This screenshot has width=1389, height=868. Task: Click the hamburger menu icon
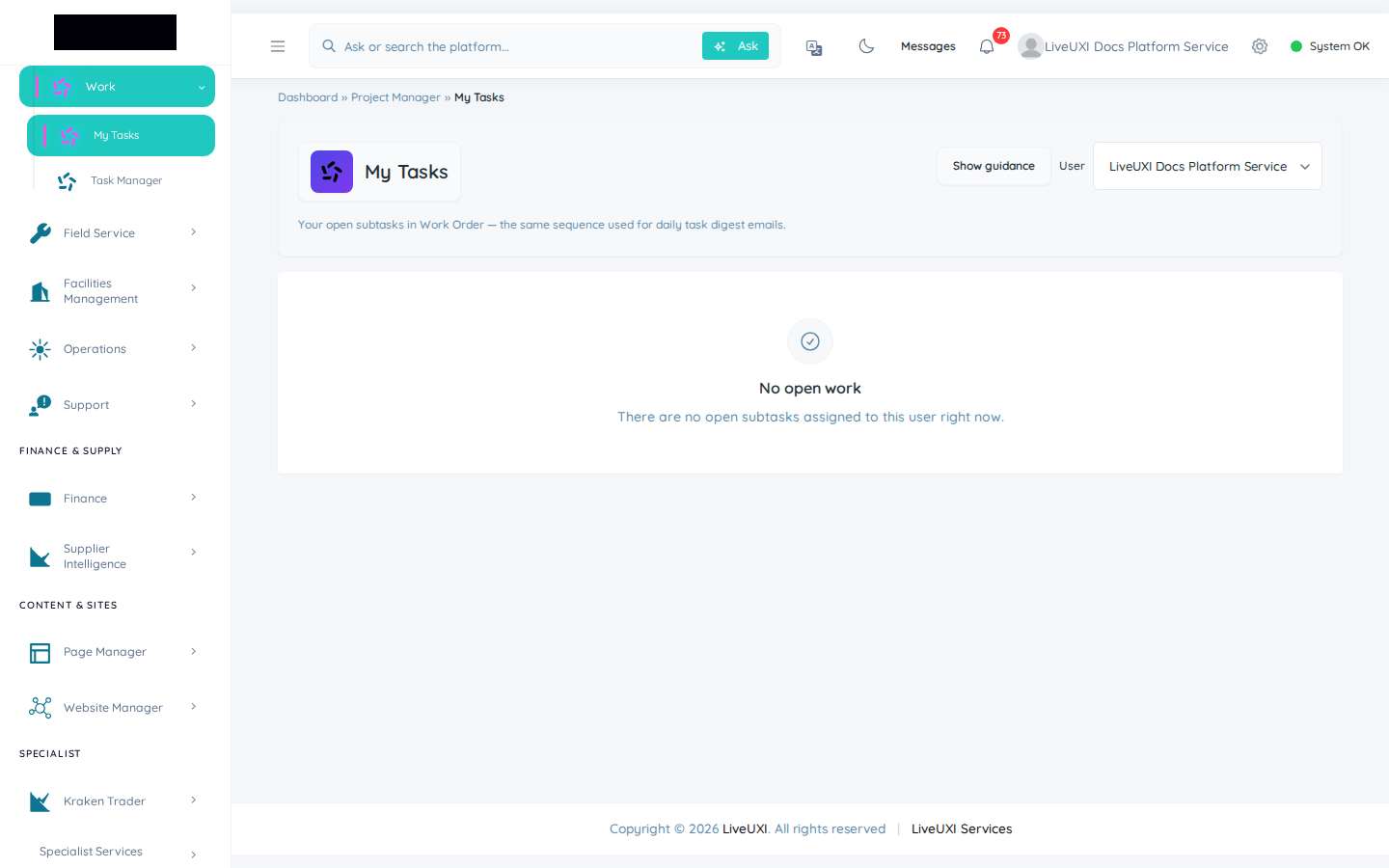[278, 46]
